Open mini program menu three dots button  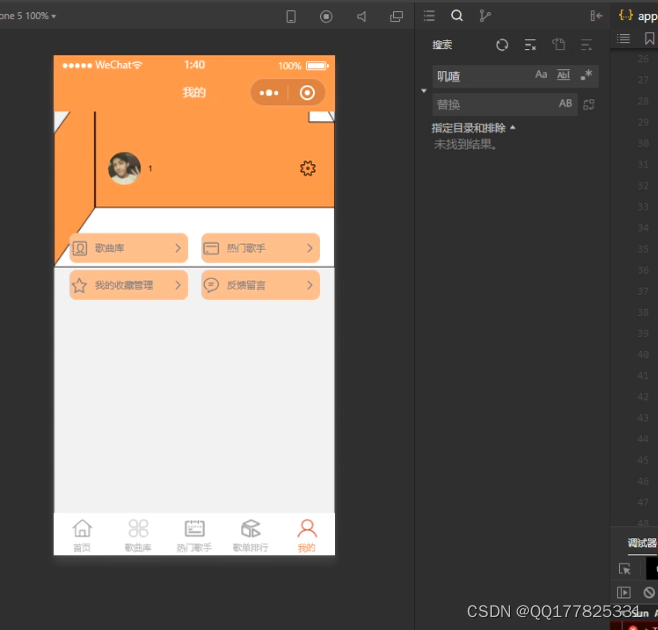(269, 93)
